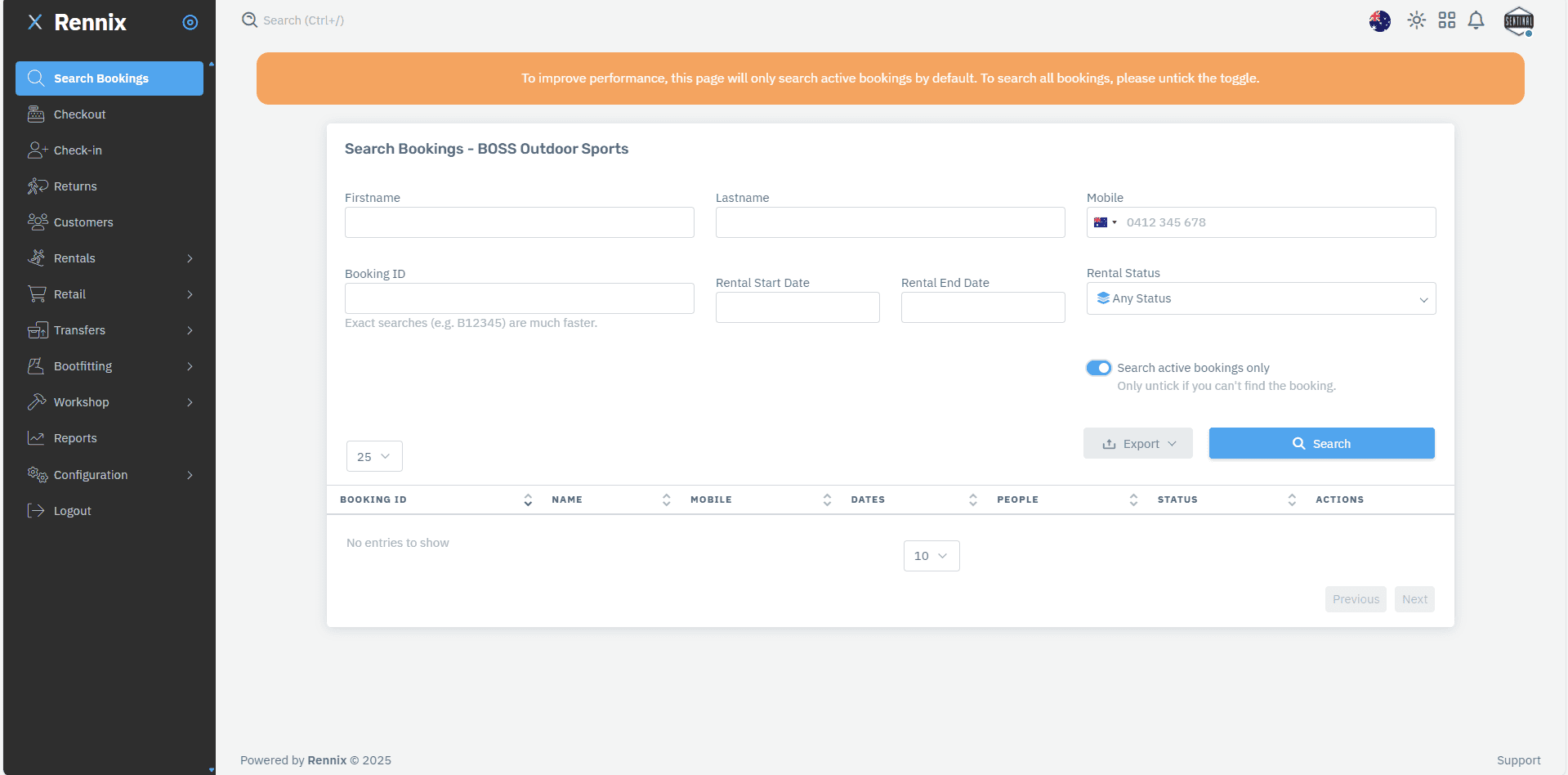Switch theme with the sun icon
1568x775 pixels.
click(1417, 20)
